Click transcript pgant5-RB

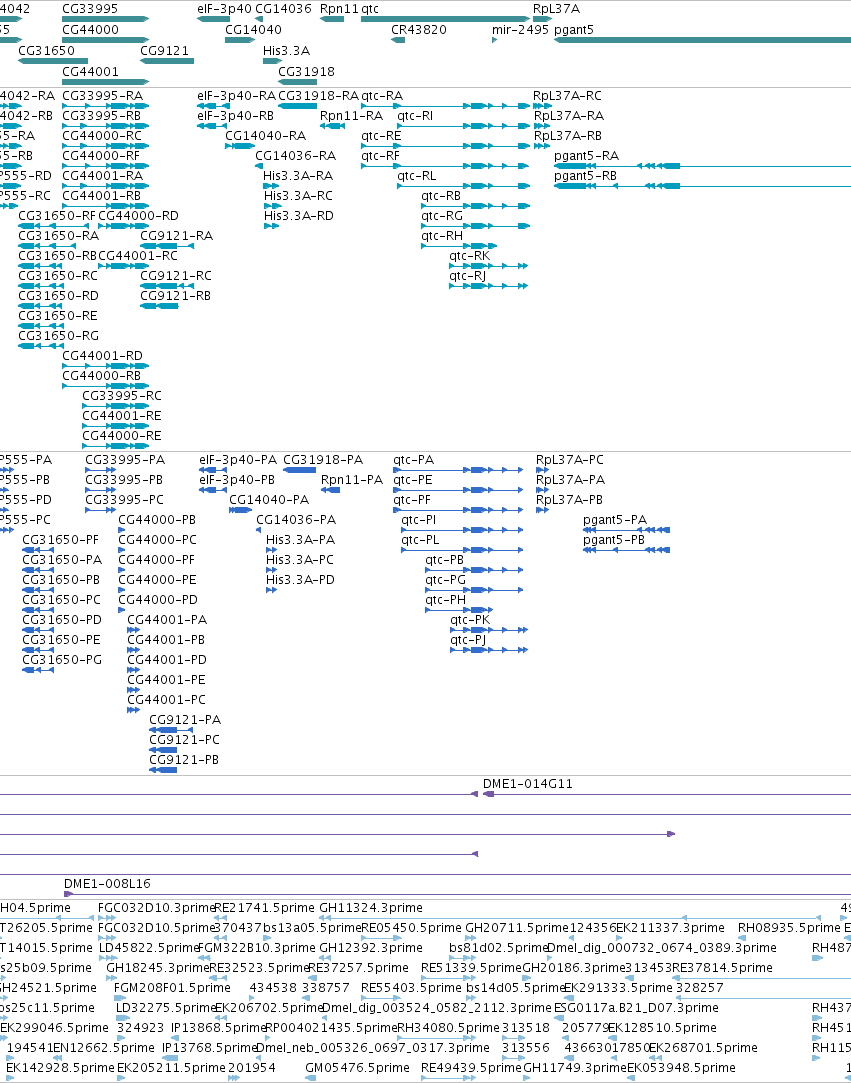click(585, 175)
